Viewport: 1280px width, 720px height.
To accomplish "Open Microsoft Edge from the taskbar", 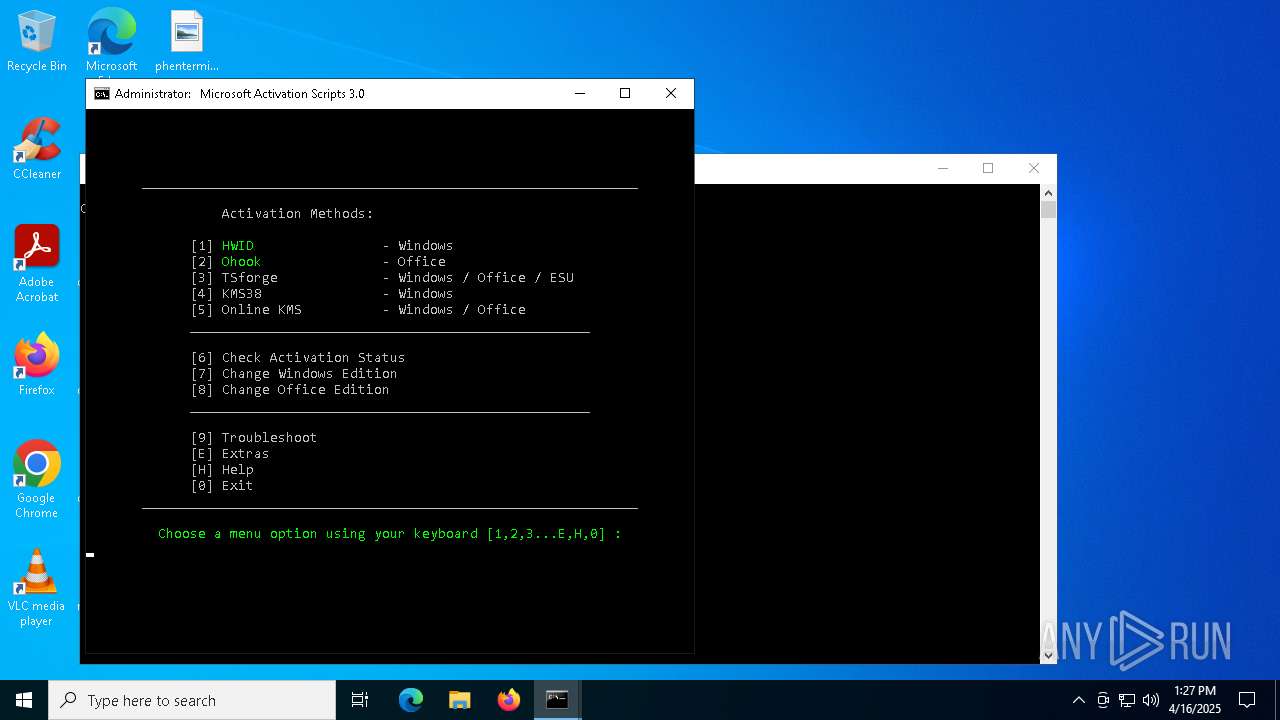I will (x=411, y=700).
